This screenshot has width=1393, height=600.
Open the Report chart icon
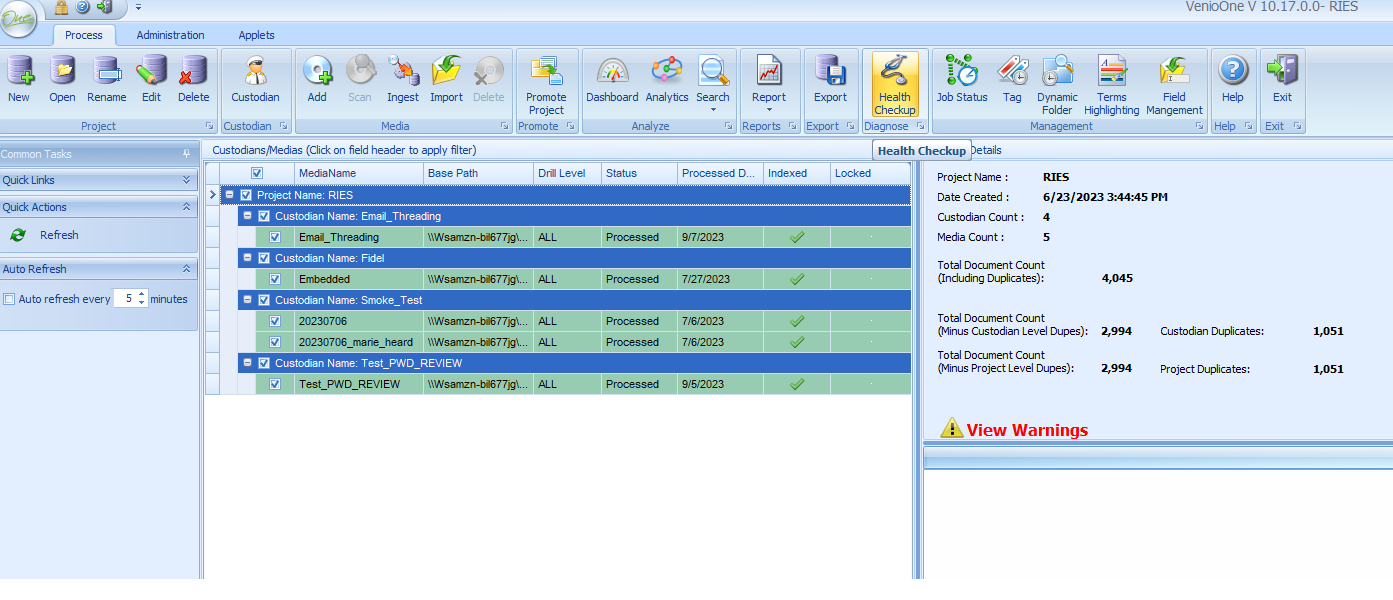click(769, 71)
